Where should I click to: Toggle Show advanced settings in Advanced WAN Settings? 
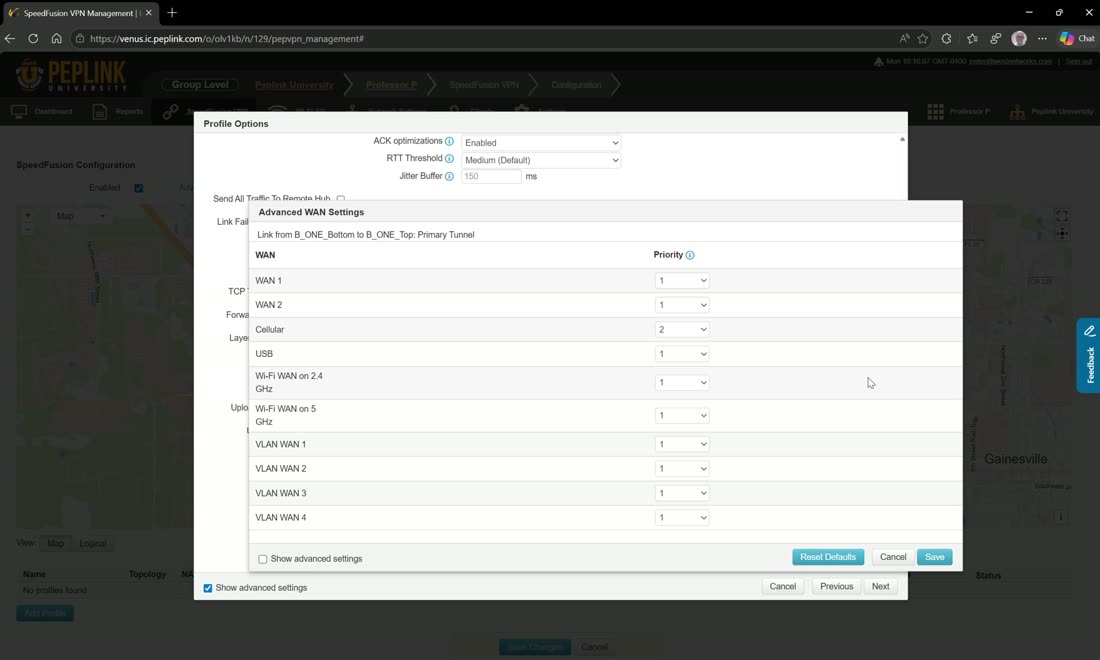[x=262, y=559]
